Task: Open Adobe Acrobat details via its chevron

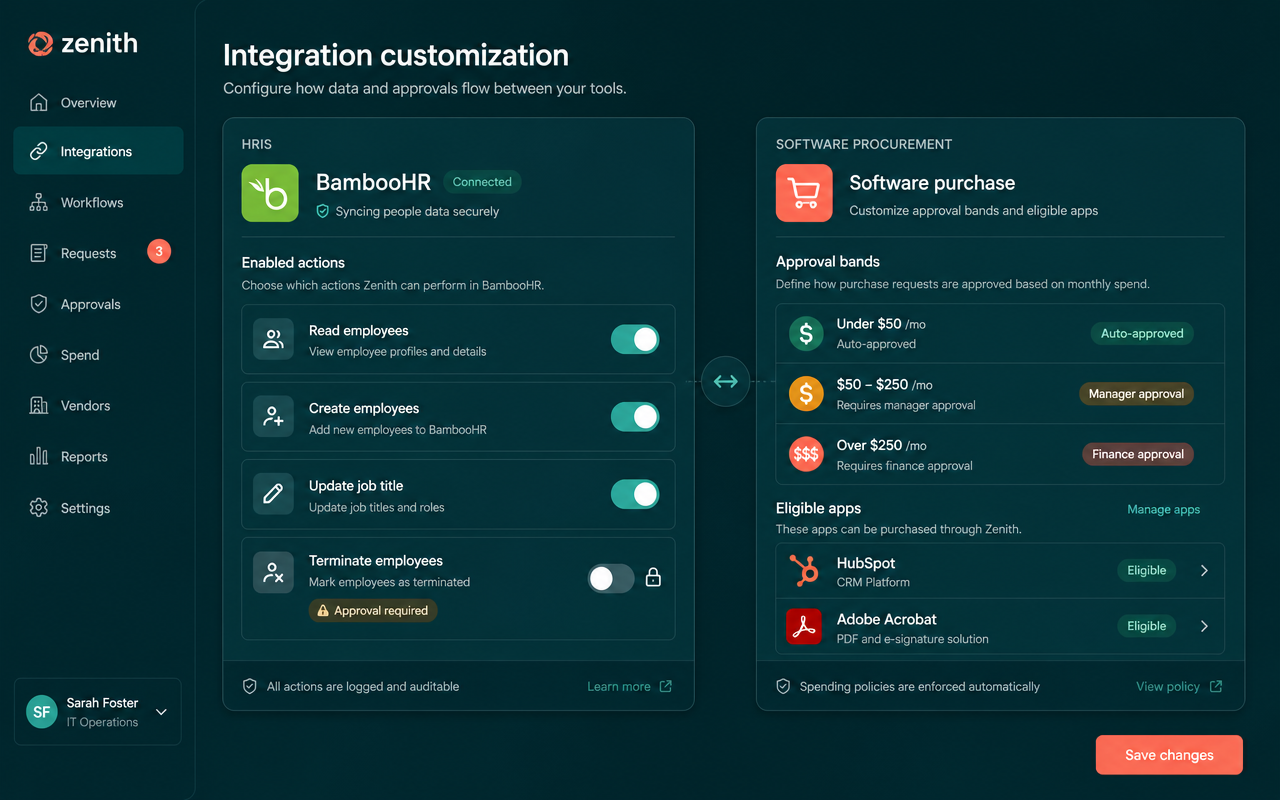Action: [1204, 626]
